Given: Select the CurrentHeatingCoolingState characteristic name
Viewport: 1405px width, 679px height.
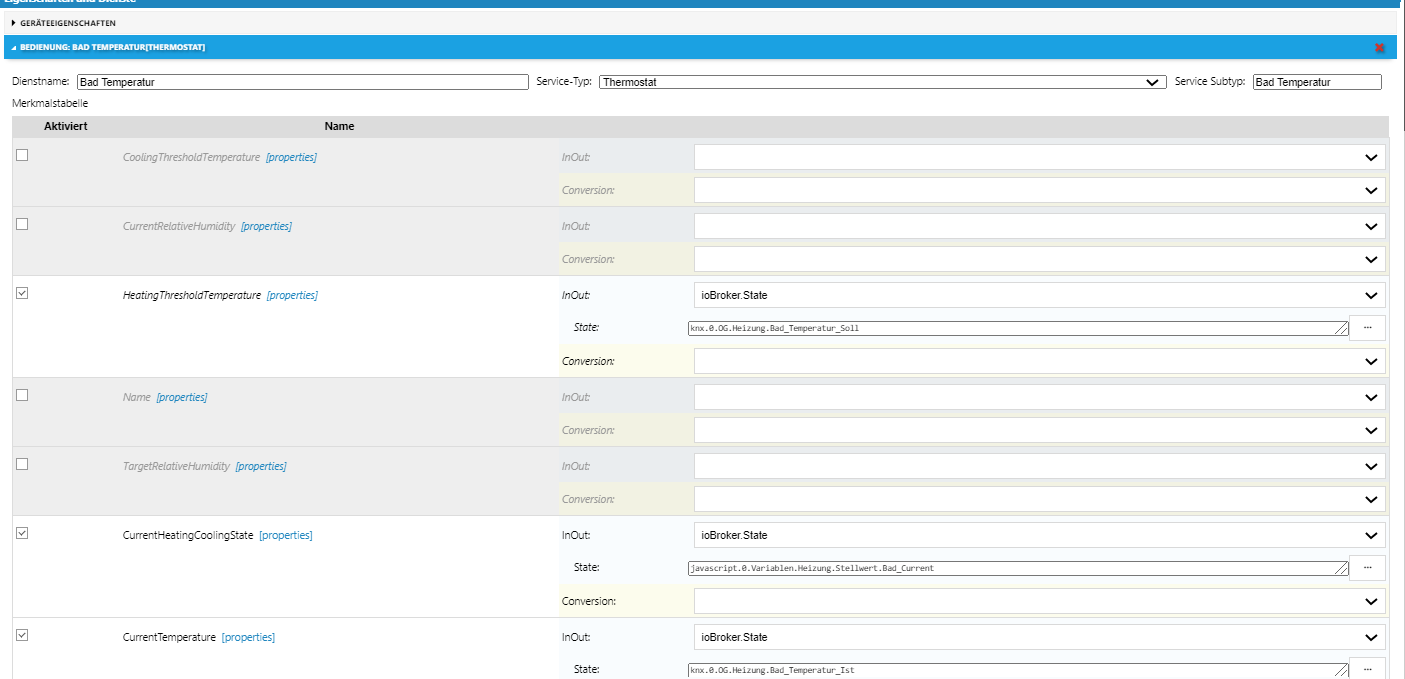Looking at the screenshot, I should click(x=188, y=535).
